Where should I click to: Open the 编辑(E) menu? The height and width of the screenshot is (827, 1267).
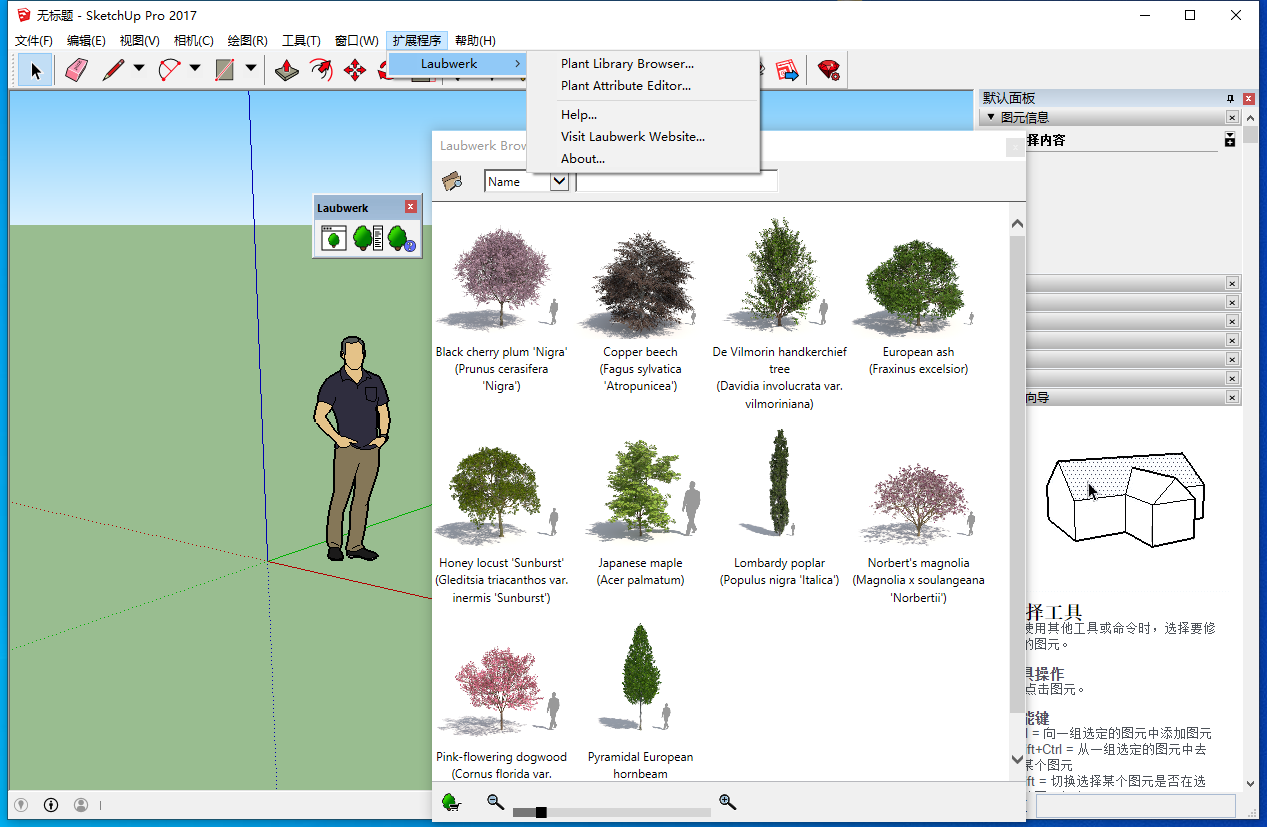pos(86,41)
